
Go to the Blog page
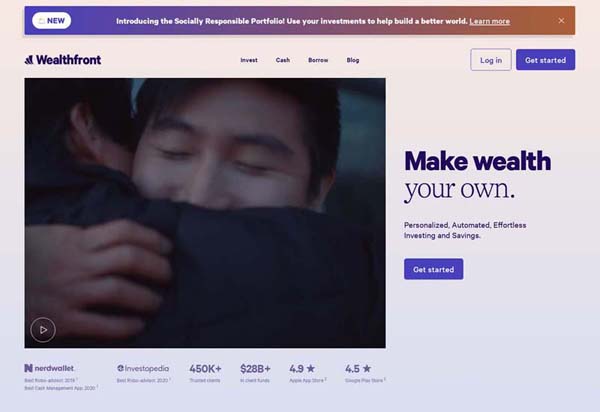353,60
